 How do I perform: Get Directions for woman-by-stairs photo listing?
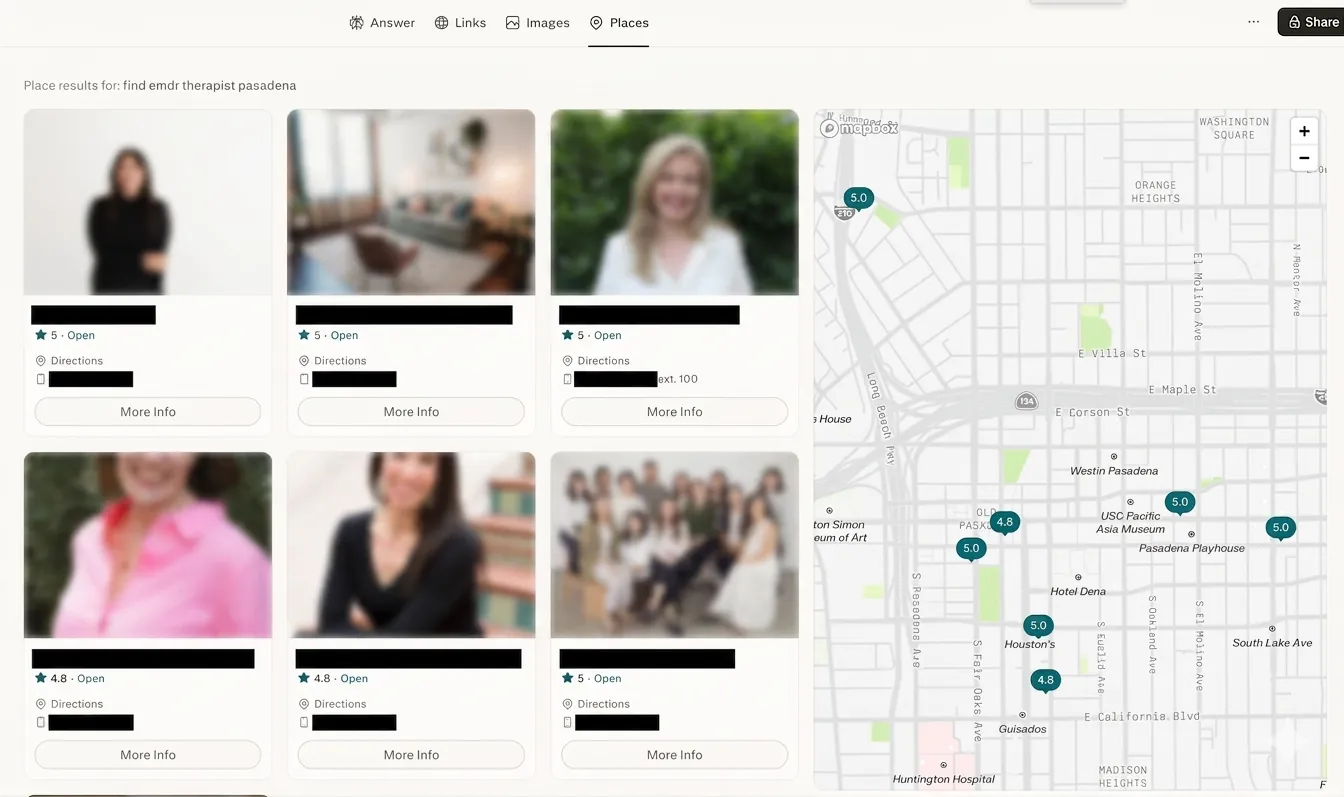coord(332,703)
